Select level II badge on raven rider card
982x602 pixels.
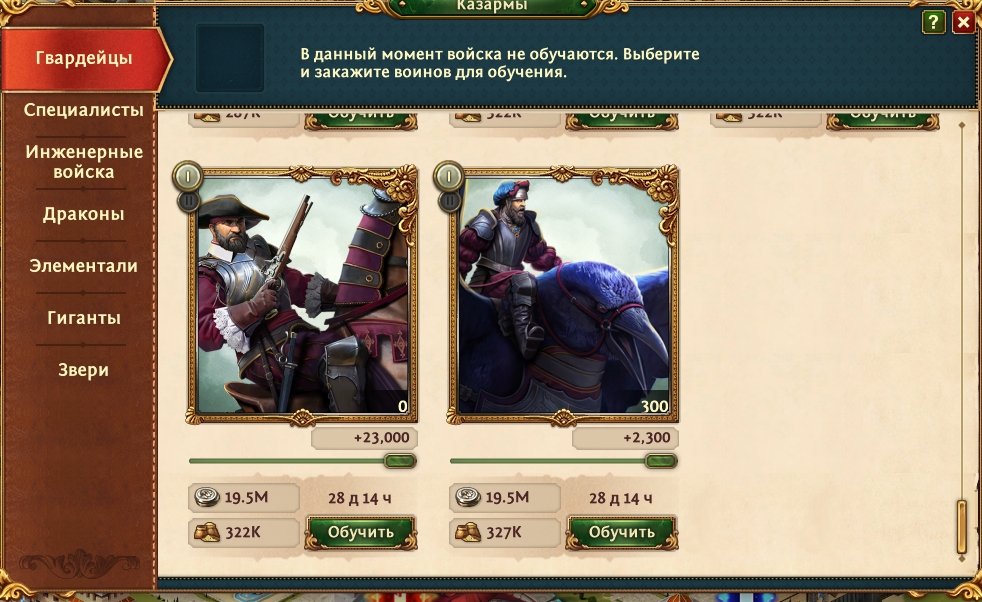pos(450,201)
